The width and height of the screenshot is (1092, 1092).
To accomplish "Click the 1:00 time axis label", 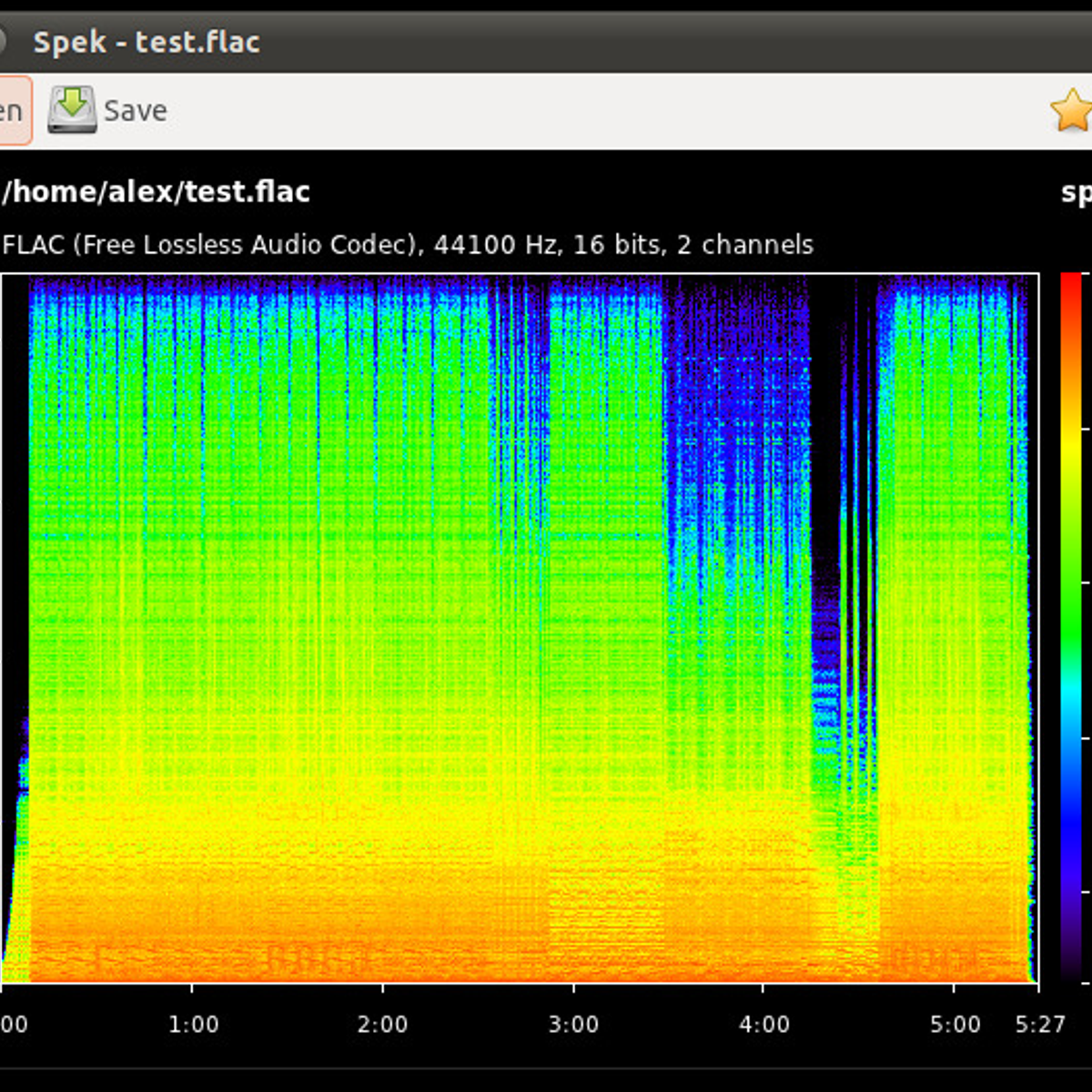I will [193, 1025].
